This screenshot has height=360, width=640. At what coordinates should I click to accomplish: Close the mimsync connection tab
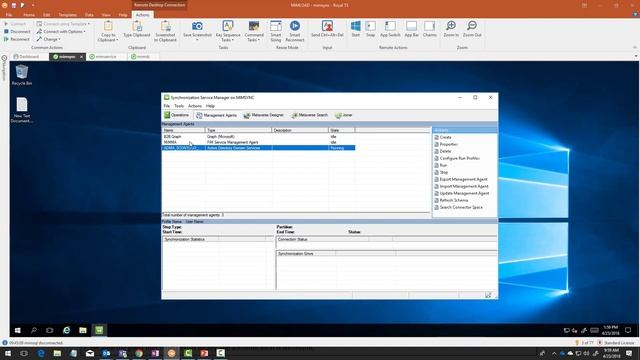tap(82, 57)
